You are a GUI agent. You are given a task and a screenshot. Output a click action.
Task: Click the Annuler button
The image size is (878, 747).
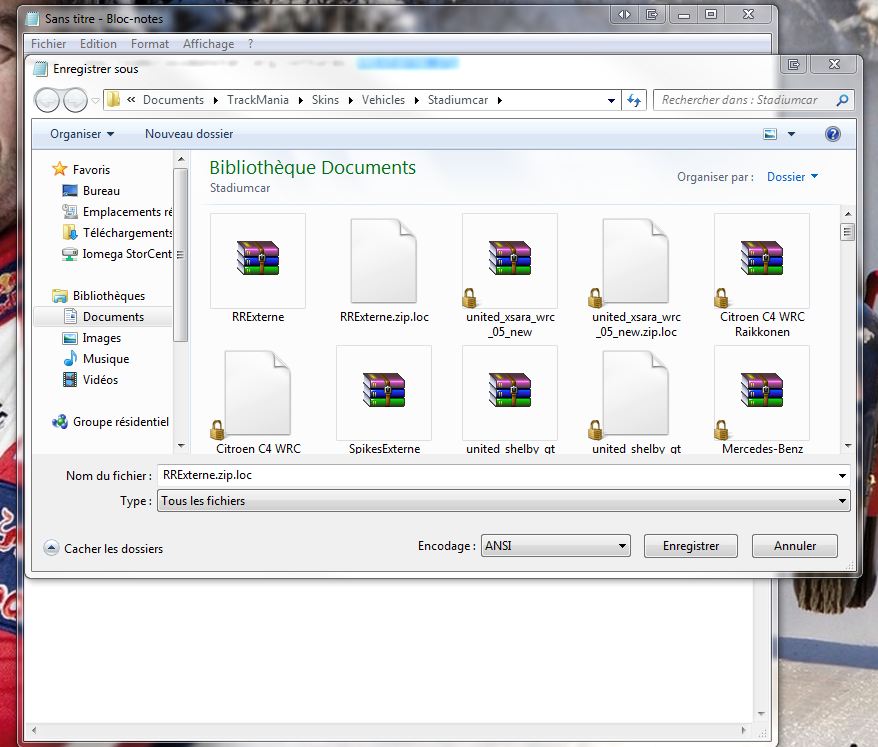tap(795, 545)
